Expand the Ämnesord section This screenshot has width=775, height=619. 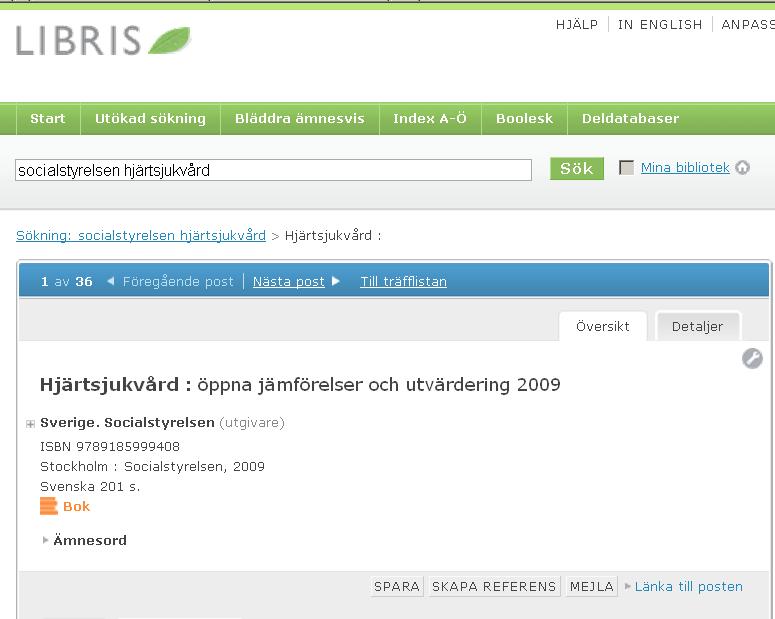pyautogui.click(x=84, y=540)
